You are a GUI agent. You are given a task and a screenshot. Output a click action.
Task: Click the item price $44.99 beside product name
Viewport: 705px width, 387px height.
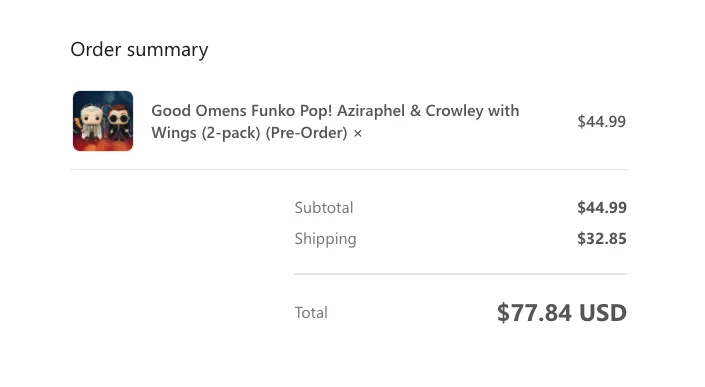(602, 121)
